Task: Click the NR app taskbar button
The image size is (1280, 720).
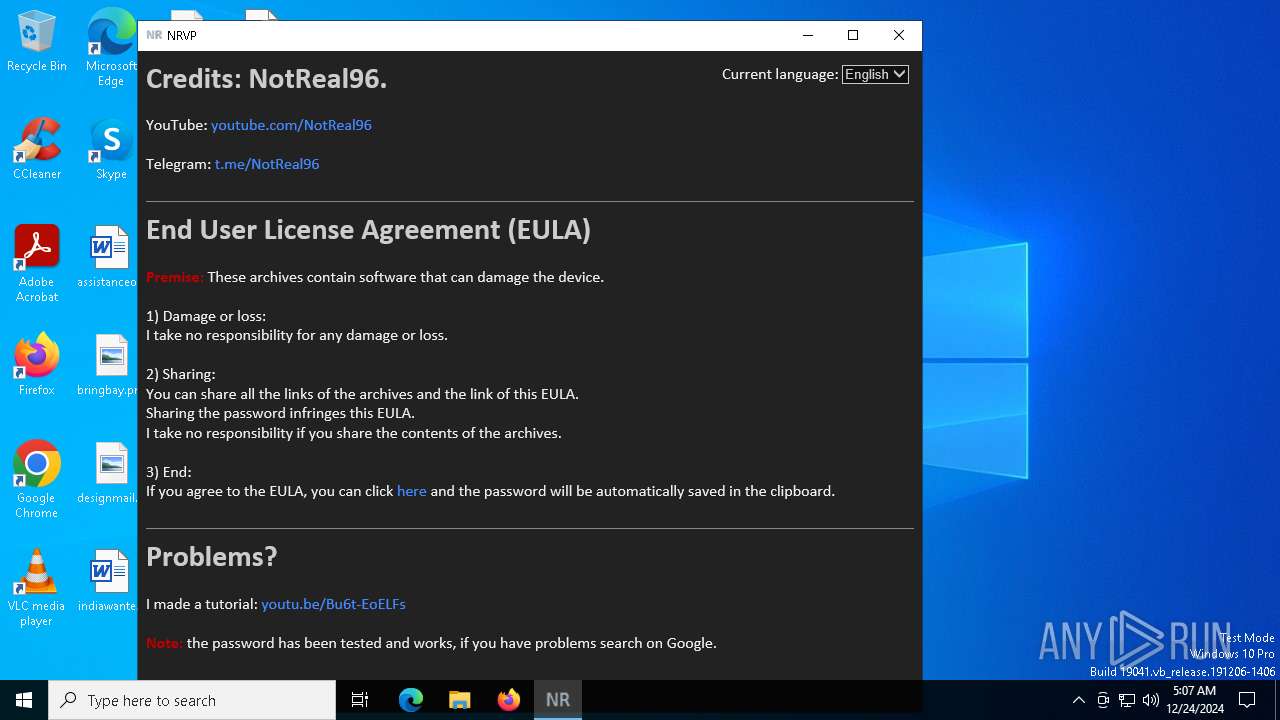Action: (557, 700)
